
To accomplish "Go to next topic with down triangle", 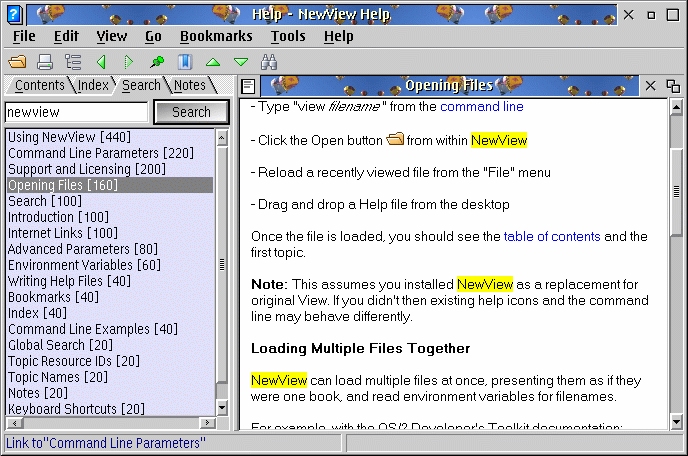I will pos(241,62).
